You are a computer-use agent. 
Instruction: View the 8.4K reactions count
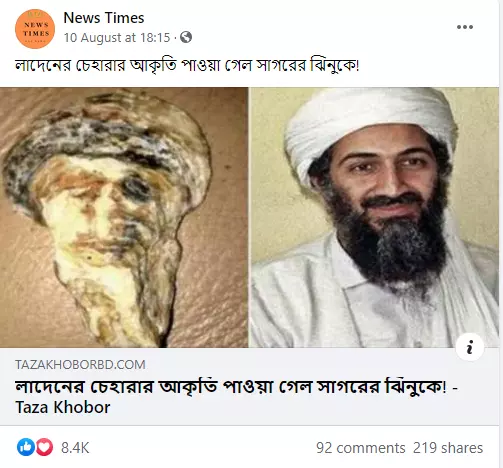75,448
